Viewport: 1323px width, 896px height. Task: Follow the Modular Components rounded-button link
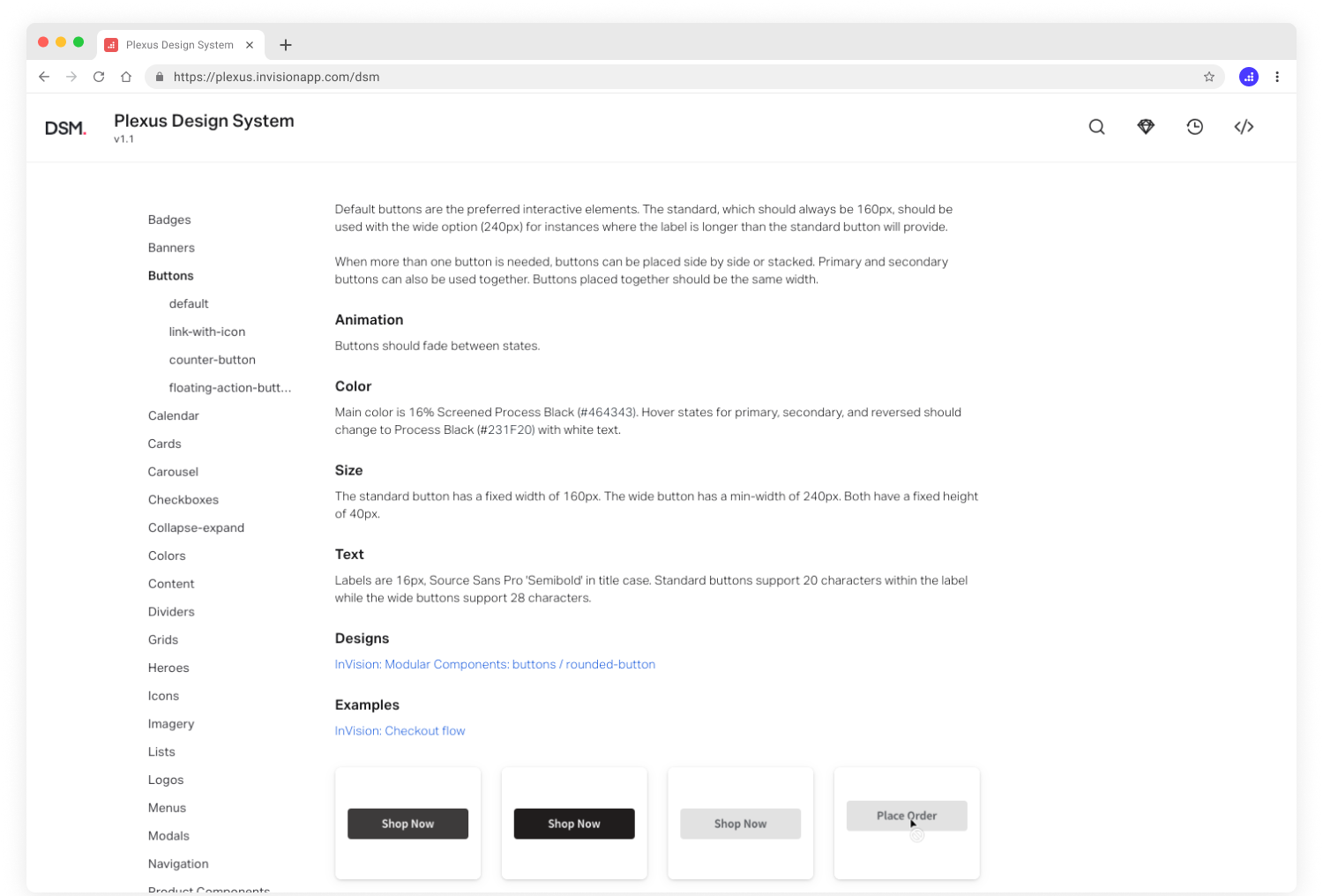click(x=495, y=664)
